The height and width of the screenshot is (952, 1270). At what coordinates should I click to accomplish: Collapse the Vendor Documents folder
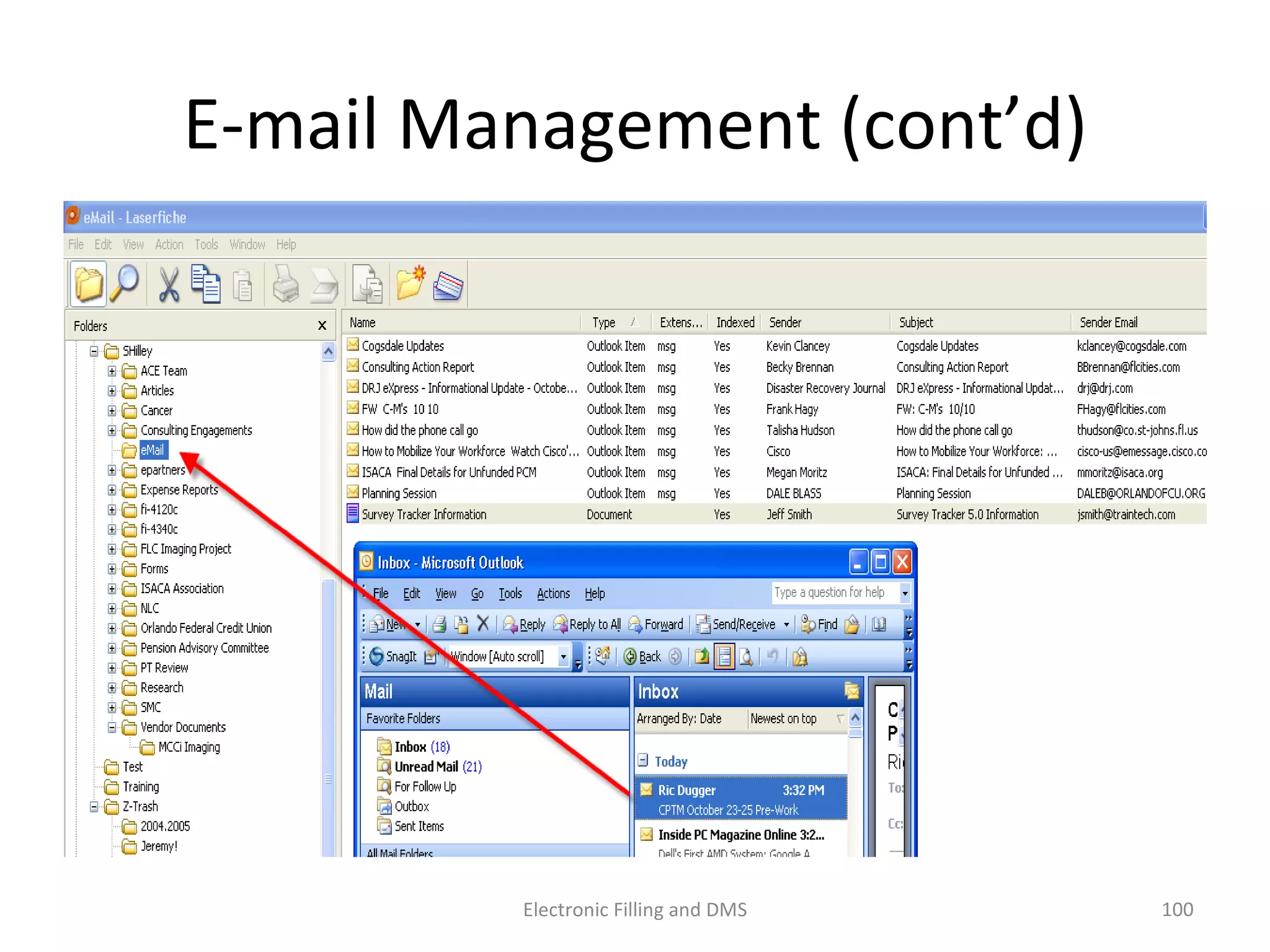coord(112,728)
